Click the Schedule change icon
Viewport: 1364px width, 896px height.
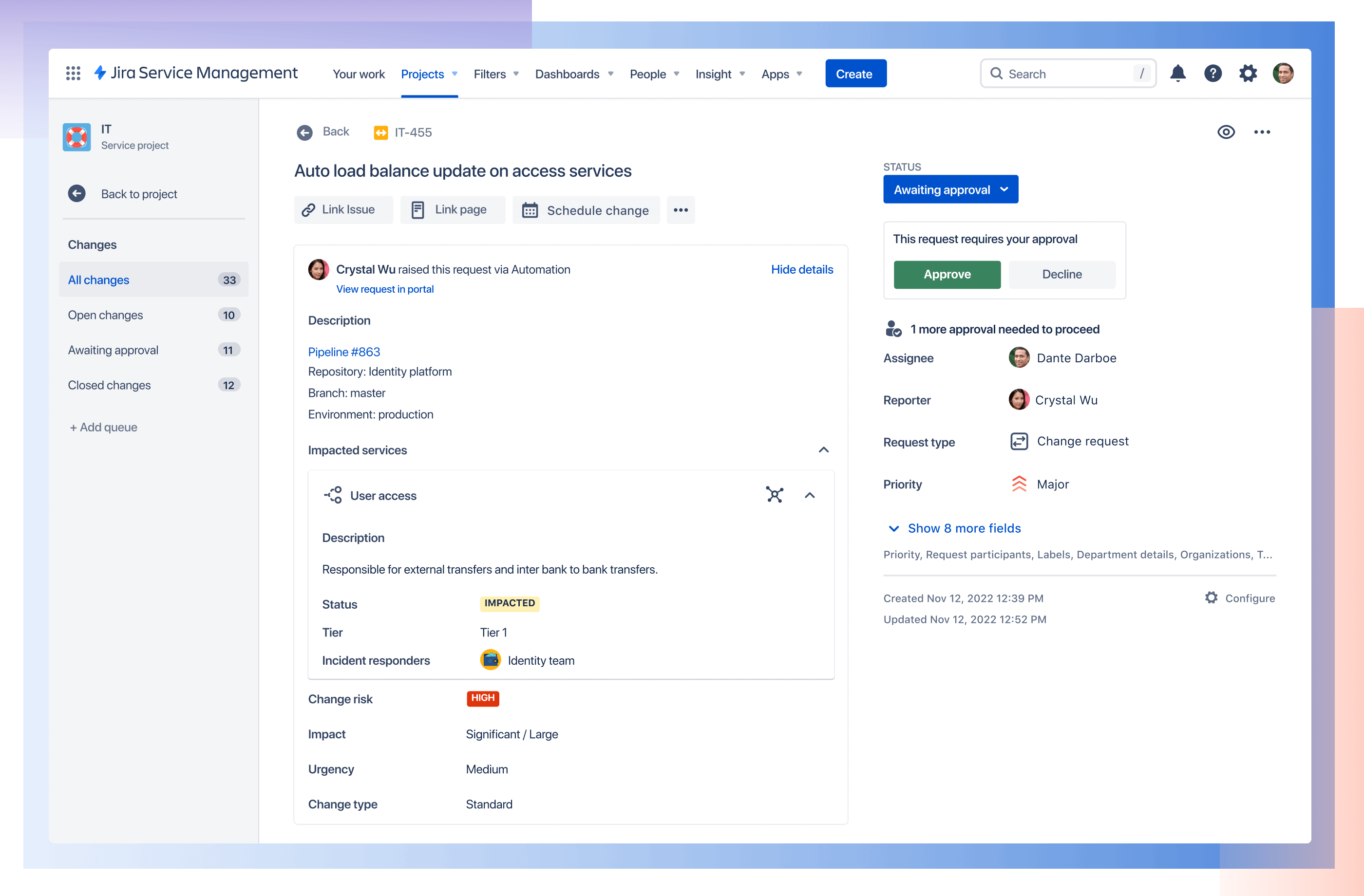click(x=530, y=210)
